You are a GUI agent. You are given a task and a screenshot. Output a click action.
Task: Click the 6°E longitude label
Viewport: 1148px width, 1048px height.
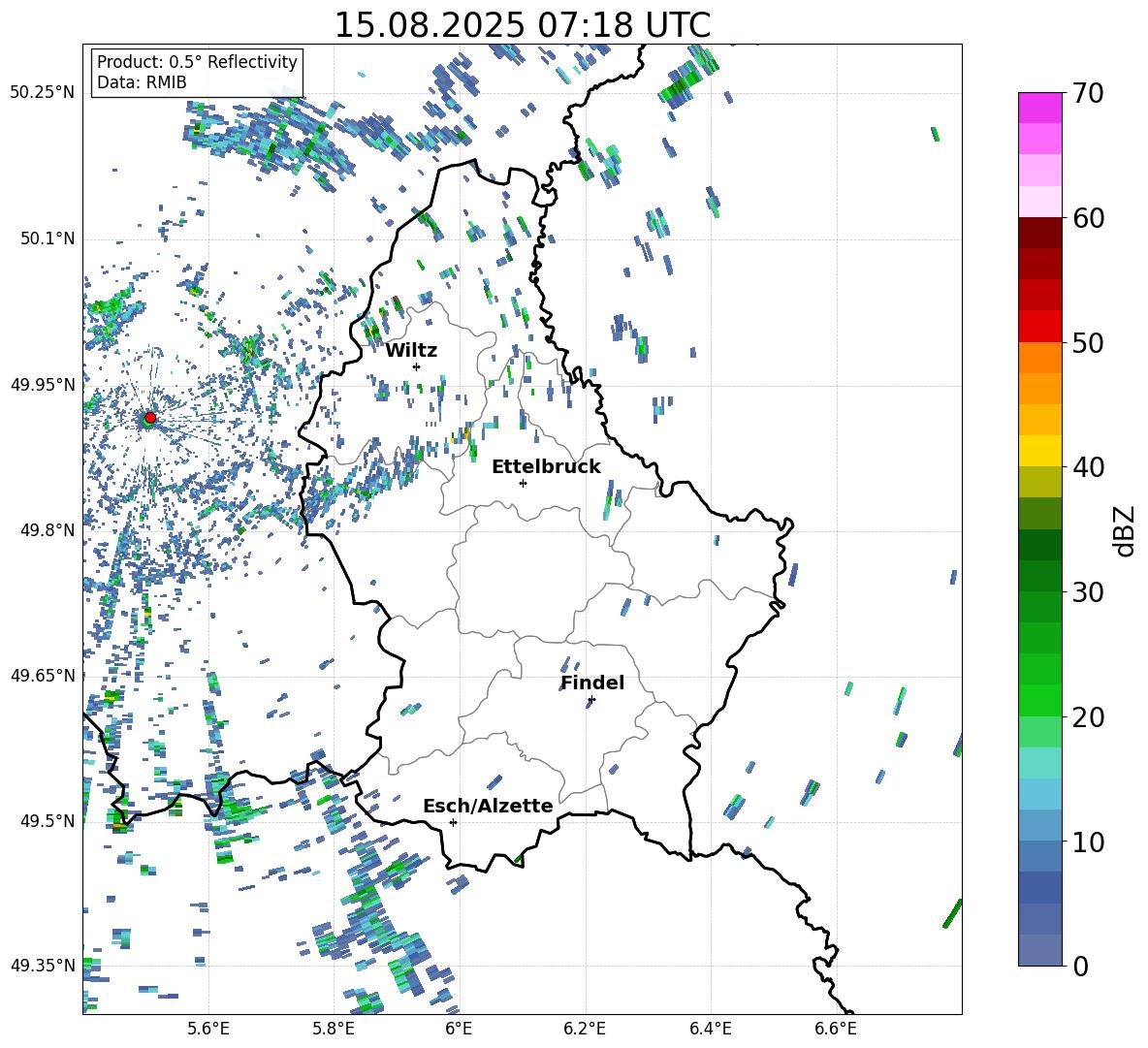(459, 1029)
